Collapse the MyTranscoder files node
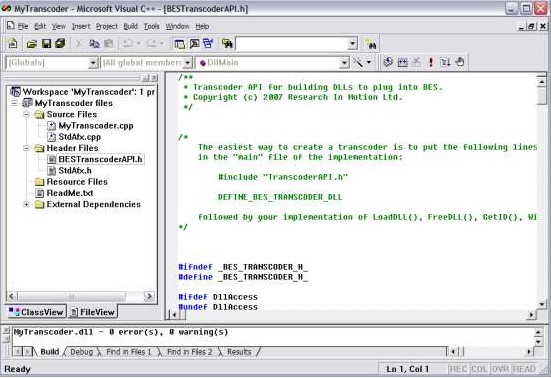The height and width of the screenshot is (378, 551). [x=14, y=103]
